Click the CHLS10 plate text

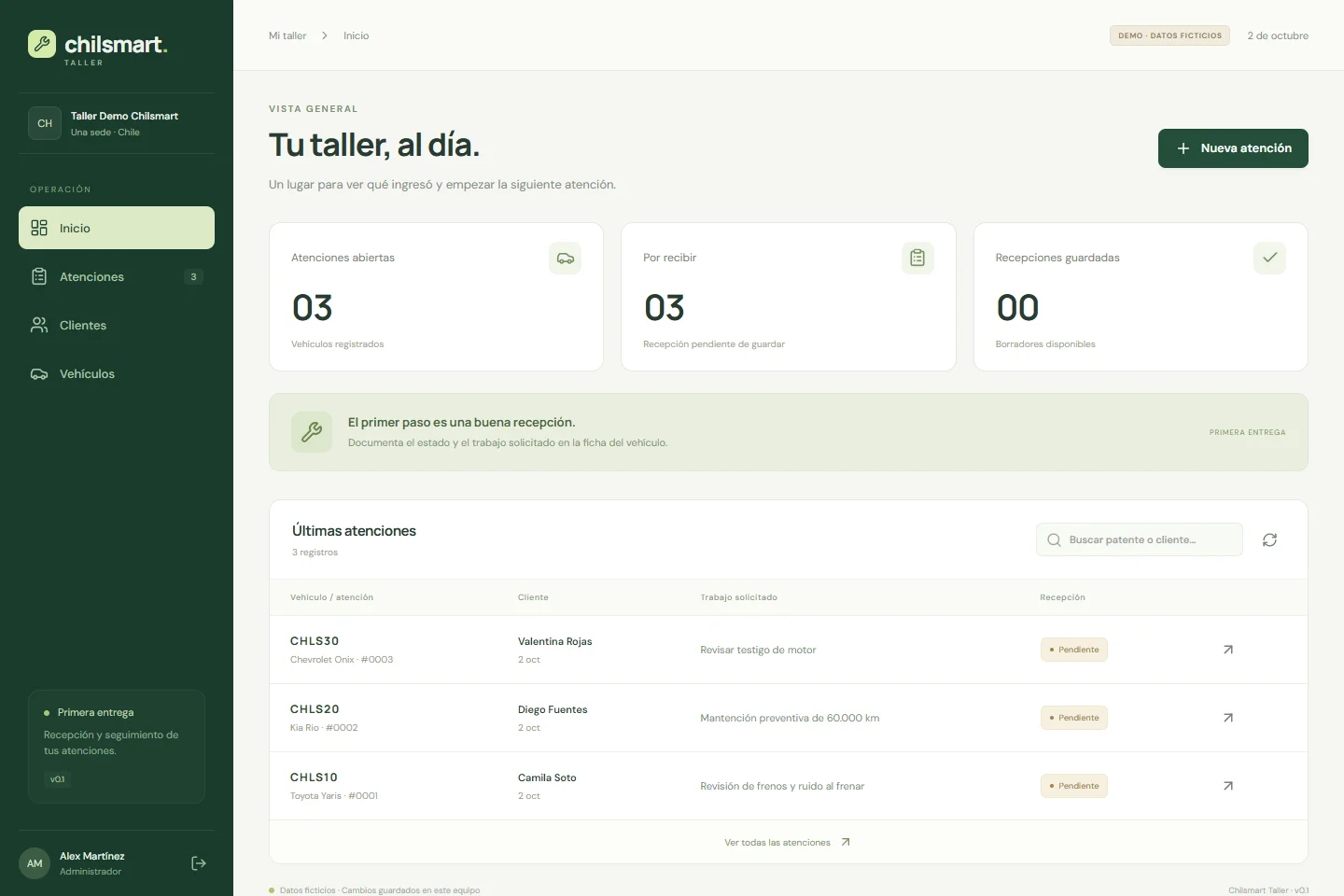314,777
